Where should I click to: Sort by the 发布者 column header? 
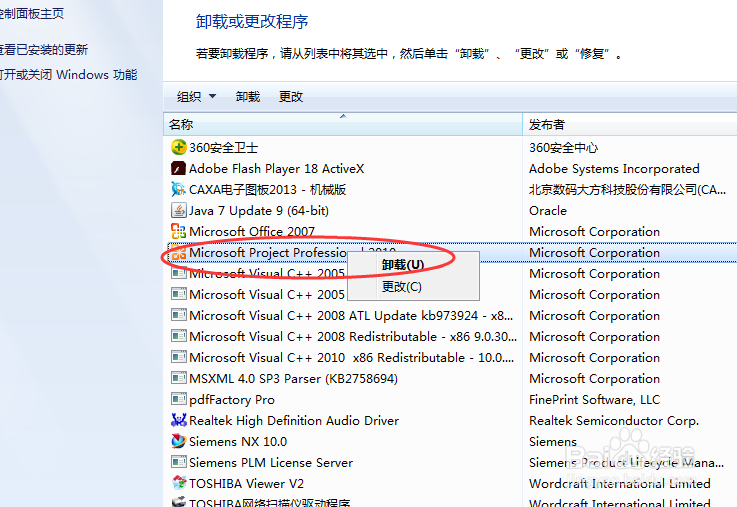click(x=630, y=125)
